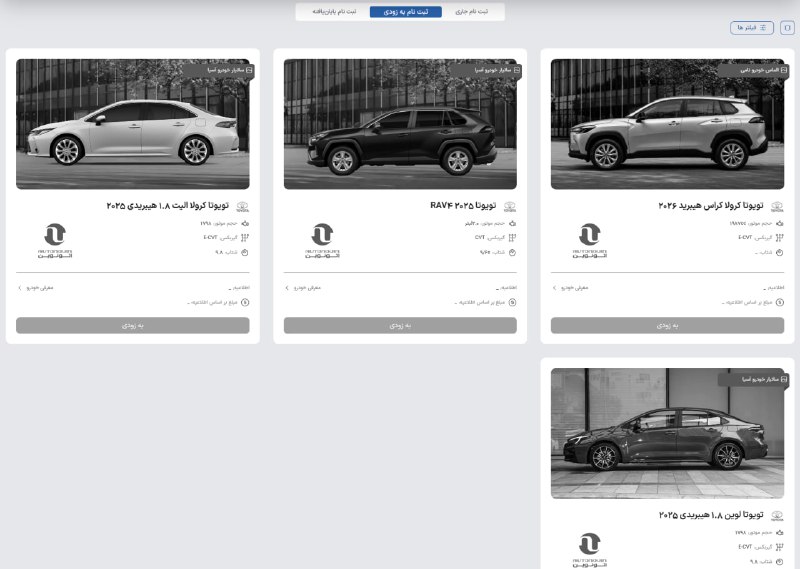The image size is (800, 569).
Task: Click the dealer badge on RAV4 photo
Action: [x=485, y=70]
